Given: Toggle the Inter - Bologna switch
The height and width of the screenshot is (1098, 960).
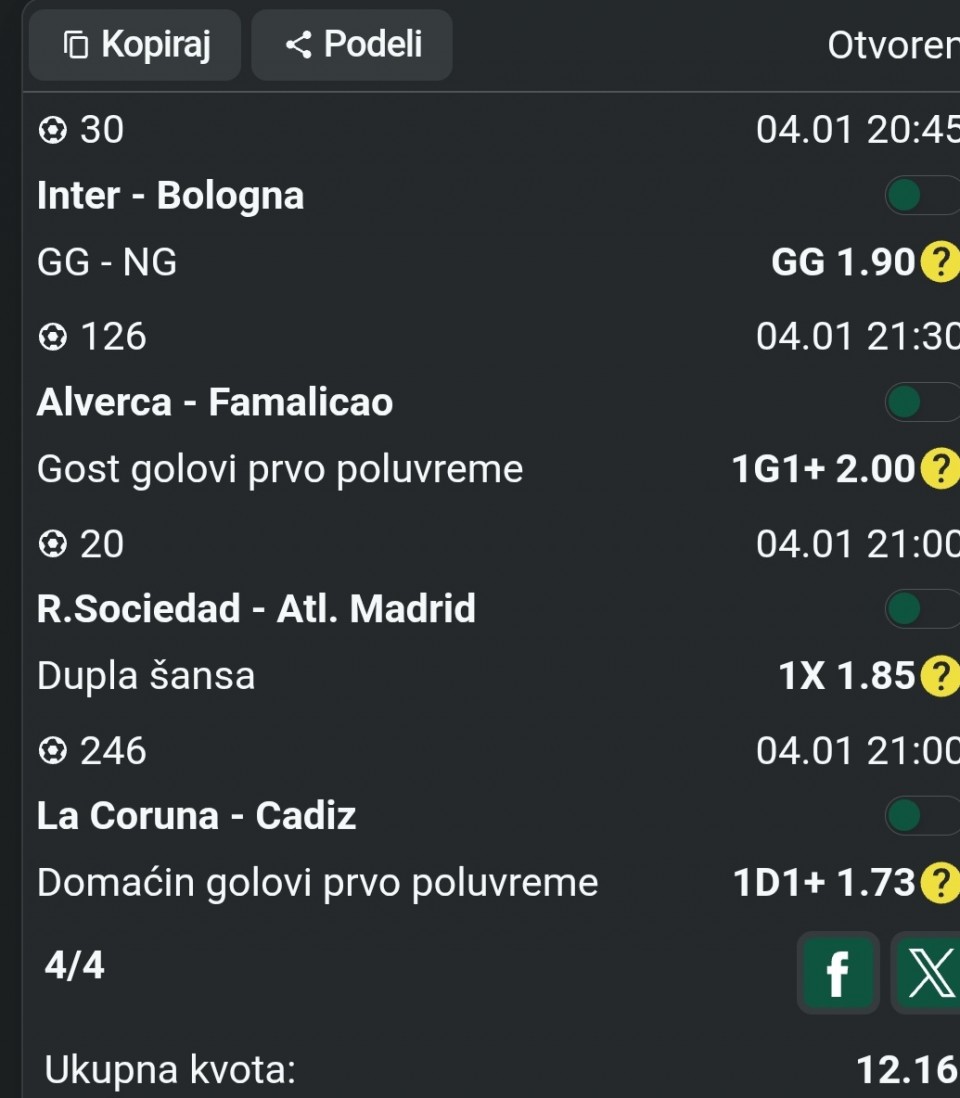Looking at the screenshot, I should click(921, 196).
